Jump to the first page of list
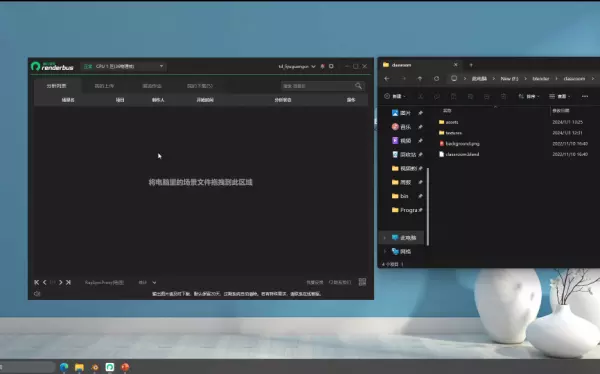The height and width of the screenshot is (374, 600). coord(36,283)
